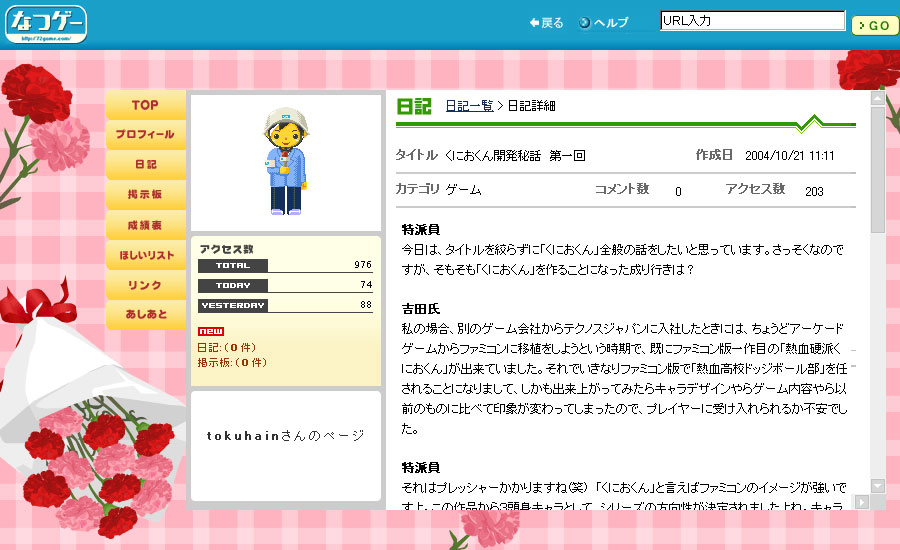Open the TOP menu tab
The width and height of the screenshot is (900, 550).
tap(145, 105)
